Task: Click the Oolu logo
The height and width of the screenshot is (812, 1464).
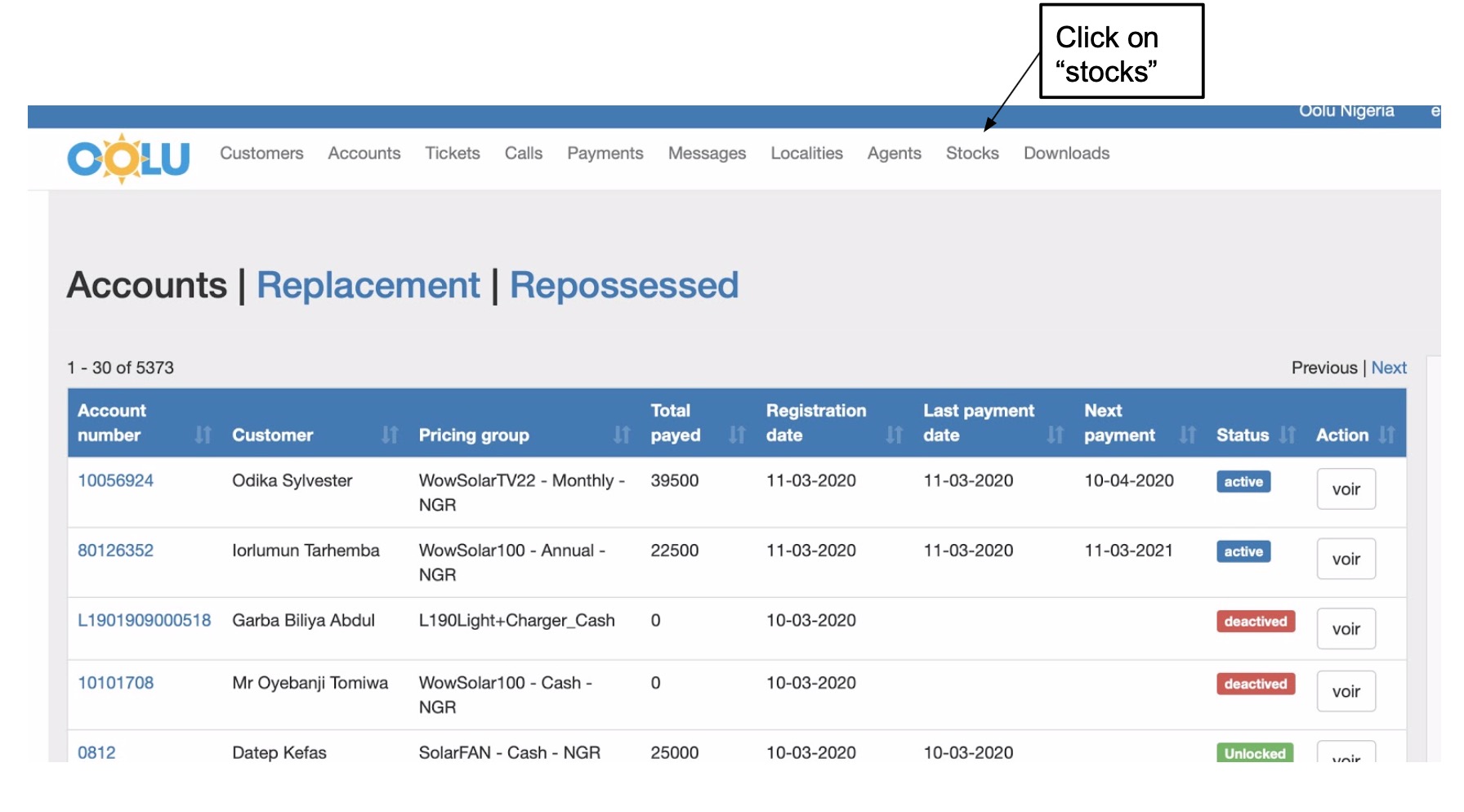Action: [x=128, y=158]
